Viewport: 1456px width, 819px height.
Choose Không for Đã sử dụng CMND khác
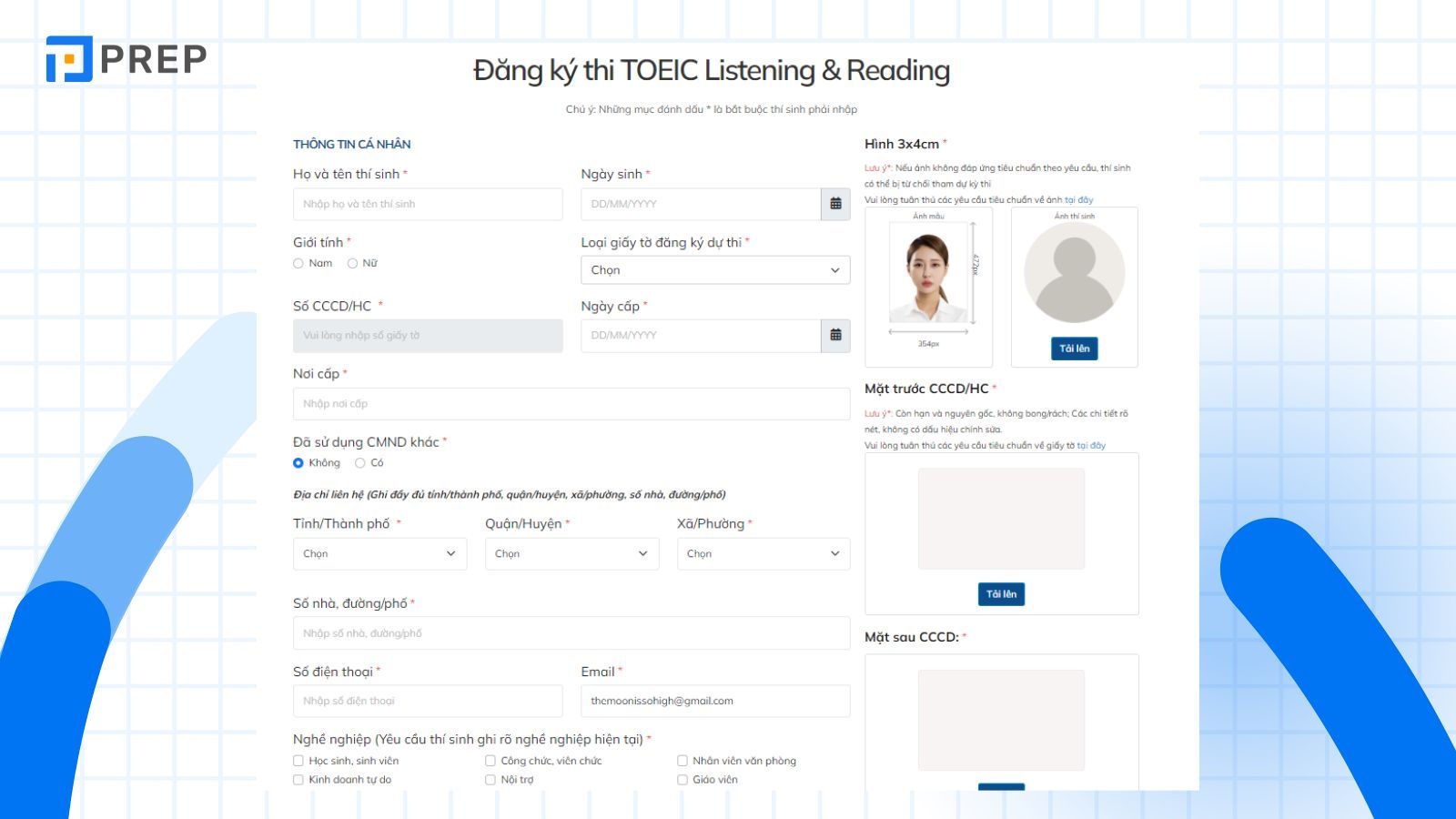[x=298, y=463]
